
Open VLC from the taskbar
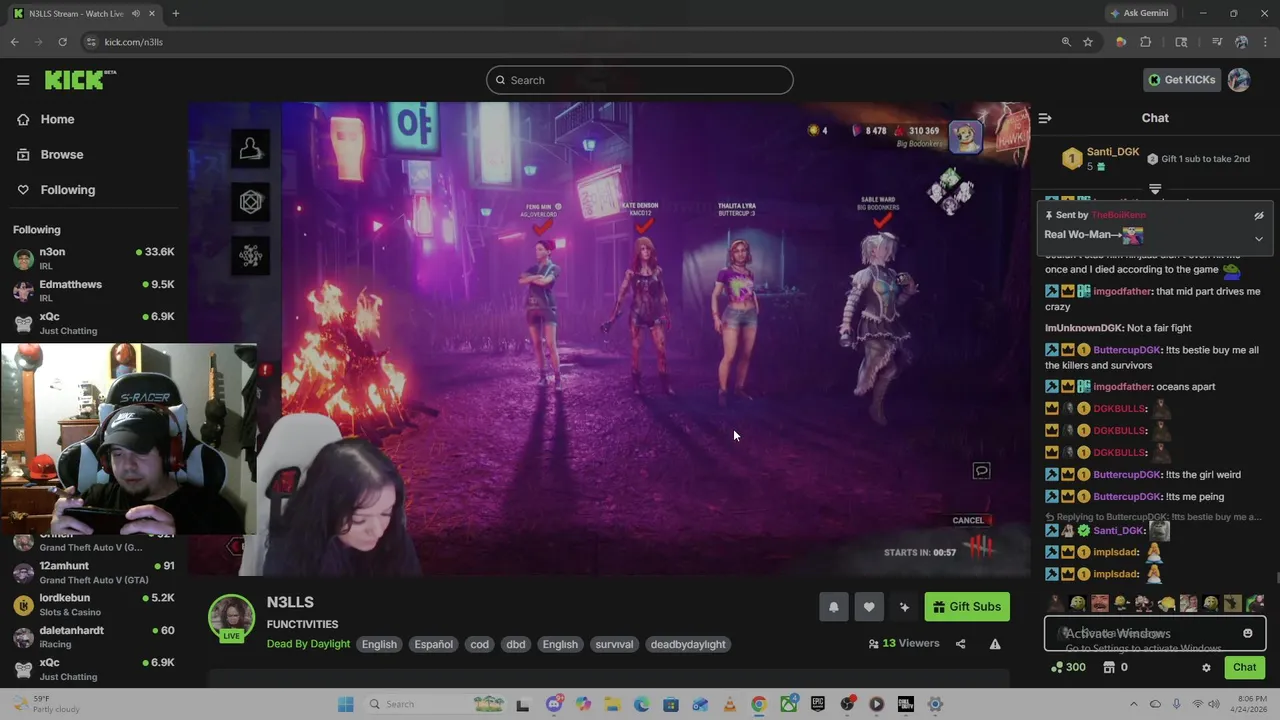[x=730, y=704]
